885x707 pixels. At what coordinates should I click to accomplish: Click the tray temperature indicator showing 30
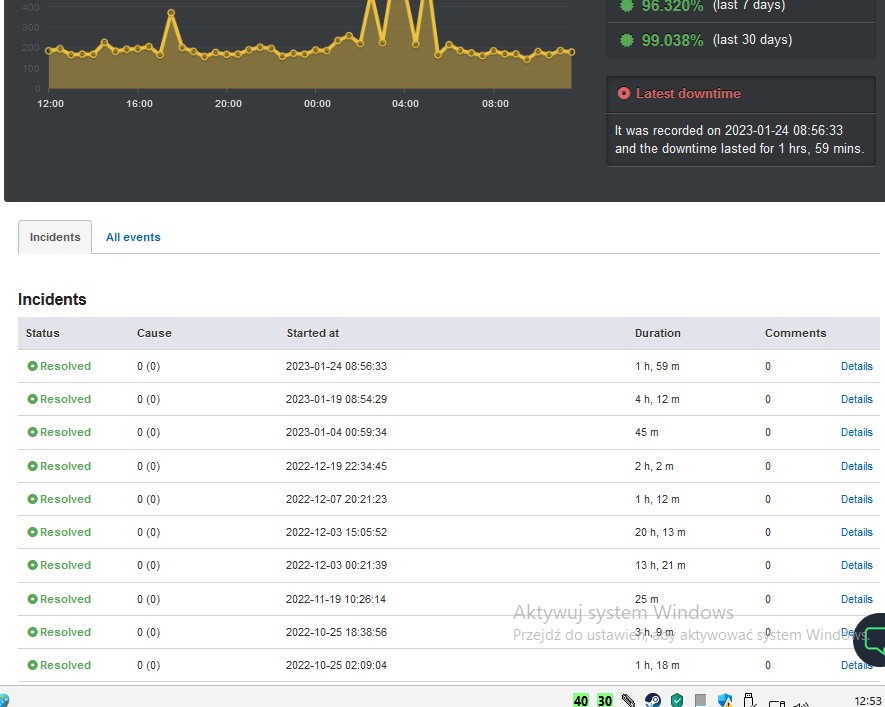tap(605, 700)
